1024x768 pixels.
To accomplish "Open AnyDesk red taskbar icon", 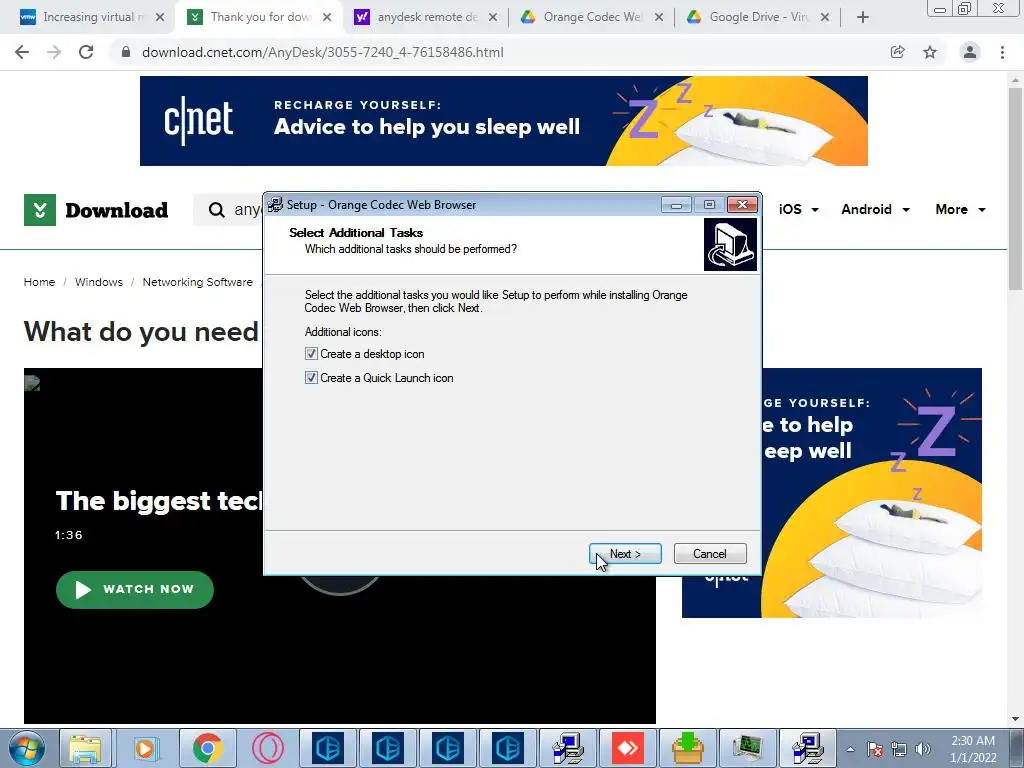I will tap(628, 748).
